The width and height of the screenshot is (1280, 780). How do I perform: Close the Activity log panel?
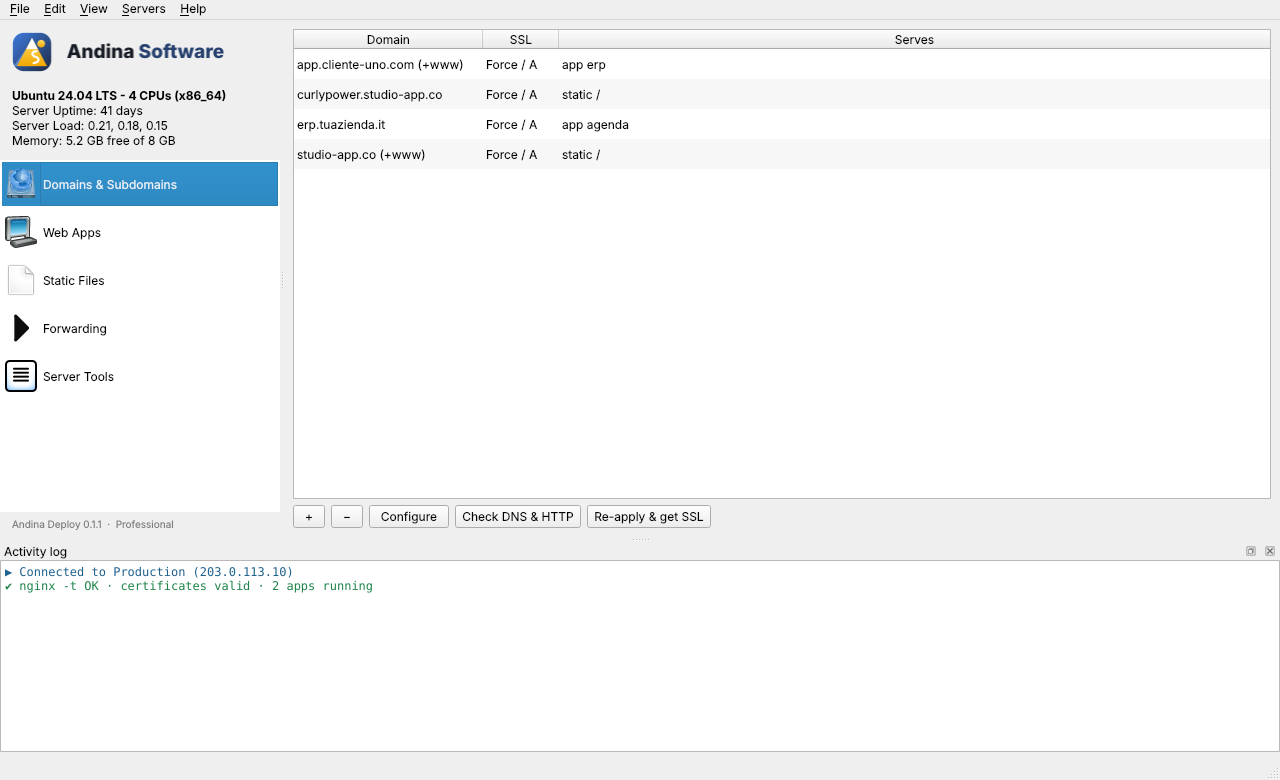point(1270,551)
